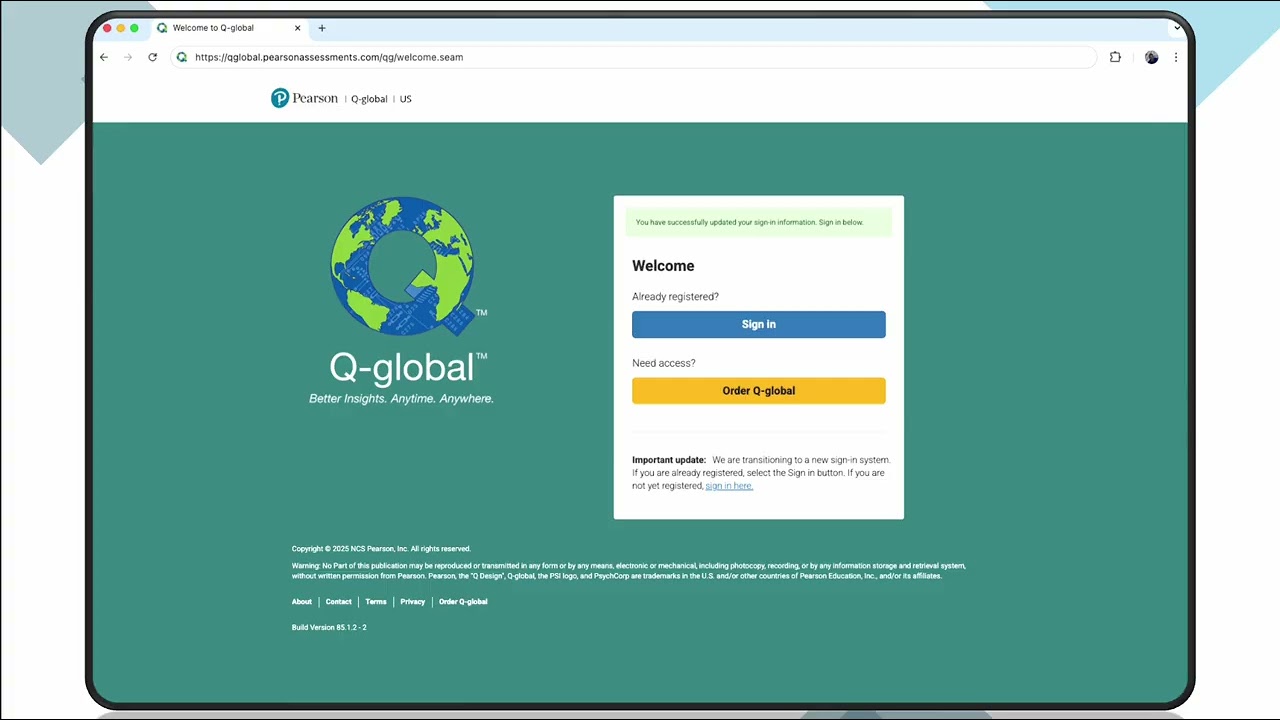Click the address bar URL field
1280x720 pixels.
(x=634, y=57)
